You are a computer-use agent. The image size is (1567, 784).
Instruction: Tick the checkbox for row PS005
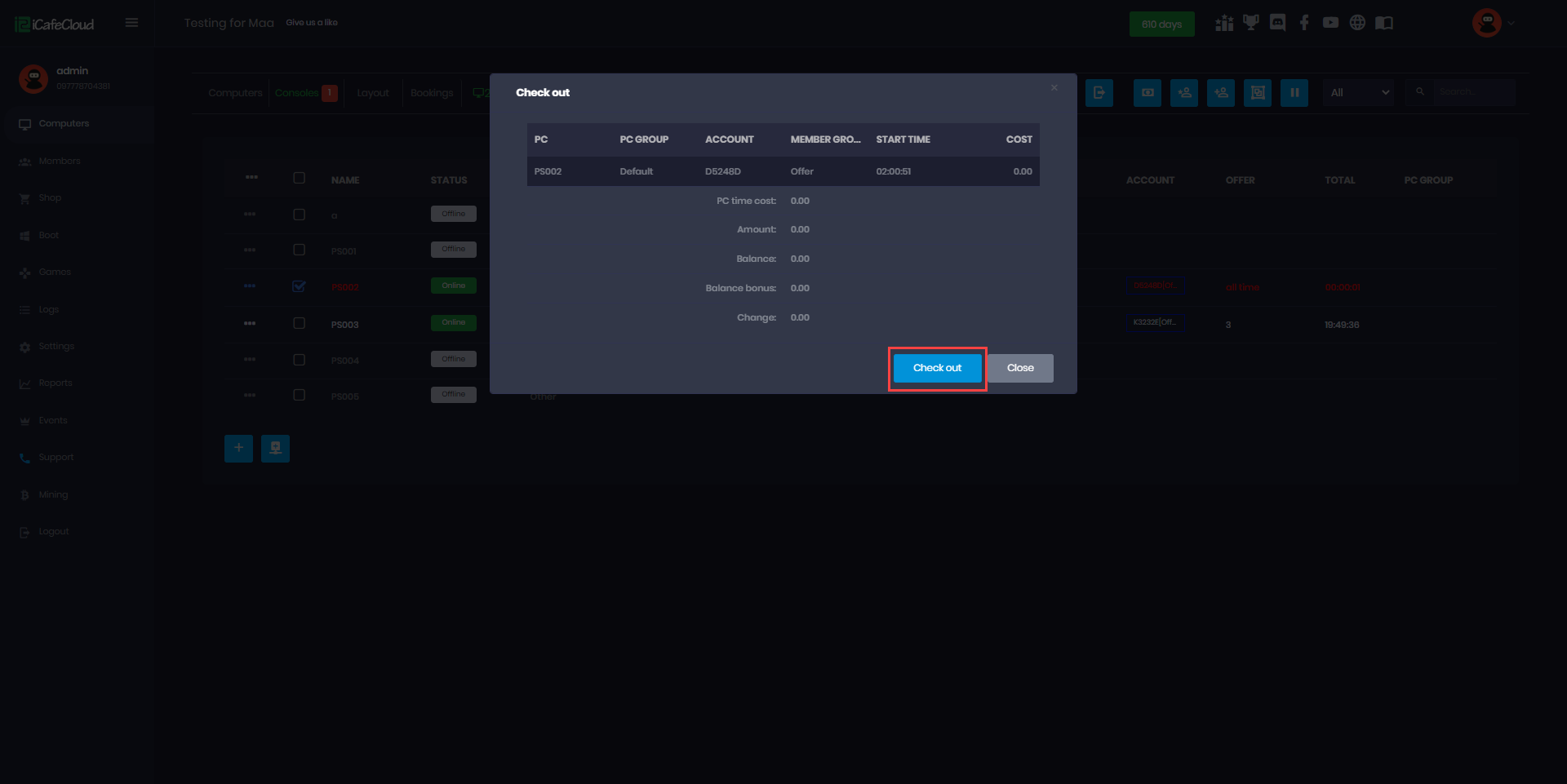point(300,395)
